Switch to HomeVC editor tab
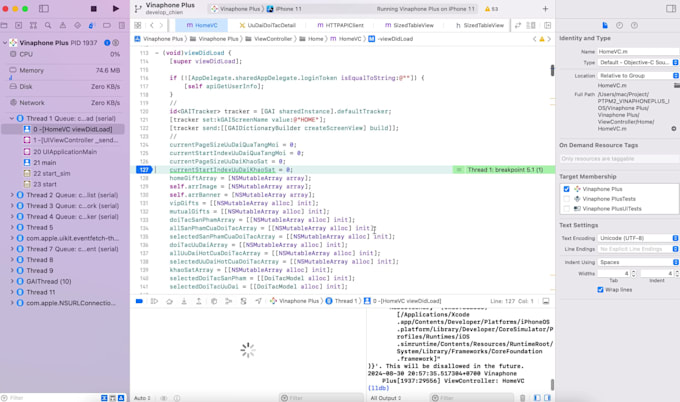 point(202,26)
